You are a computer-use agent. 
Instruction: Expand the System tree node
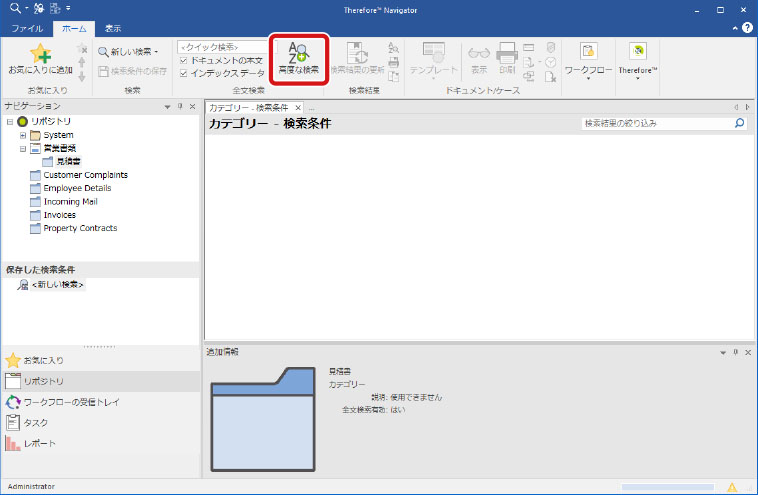pos(23,135)
